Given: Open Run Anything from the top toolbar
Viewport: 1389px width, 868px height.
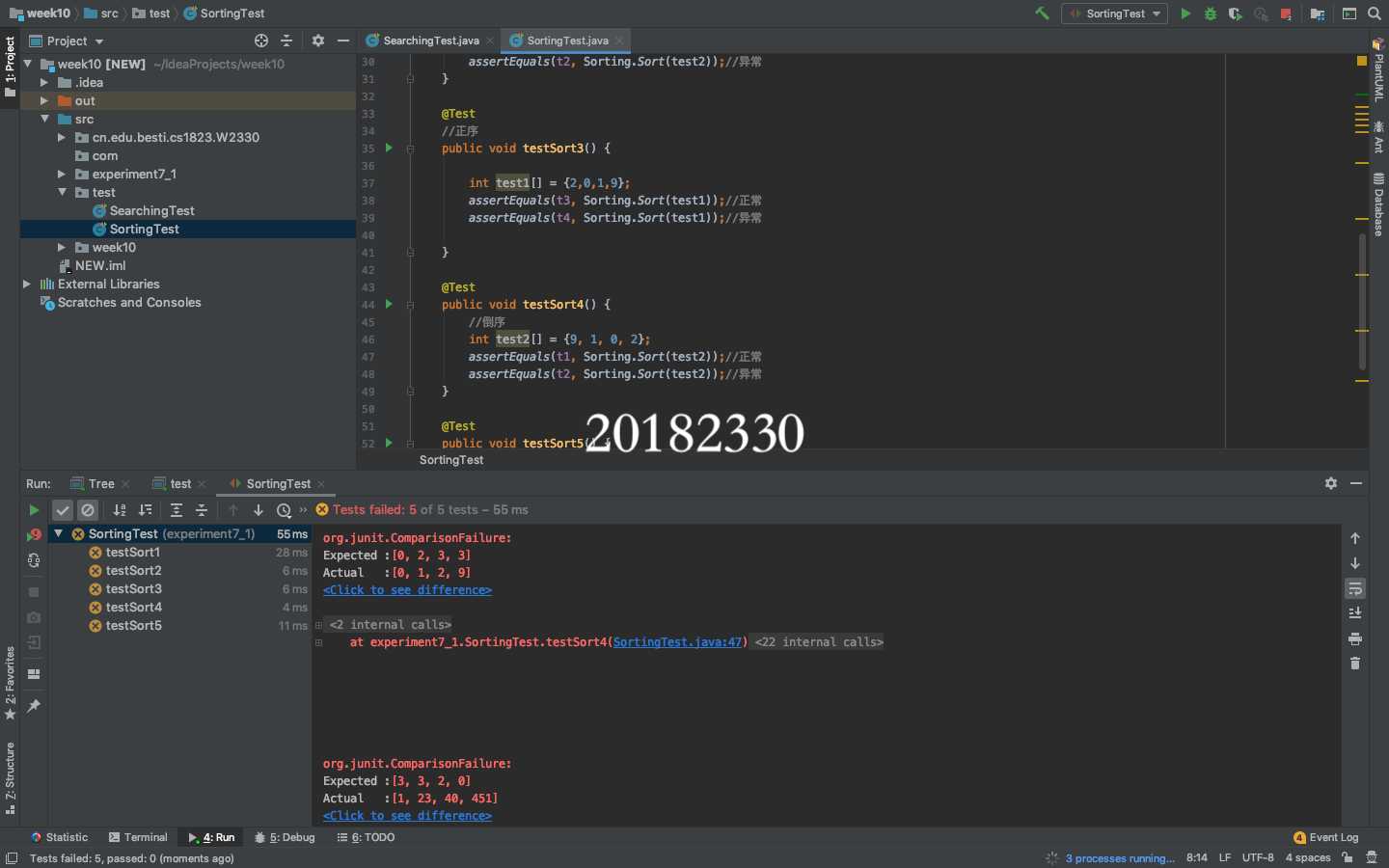Looking at the screenshot, I should pos(1349,14).
